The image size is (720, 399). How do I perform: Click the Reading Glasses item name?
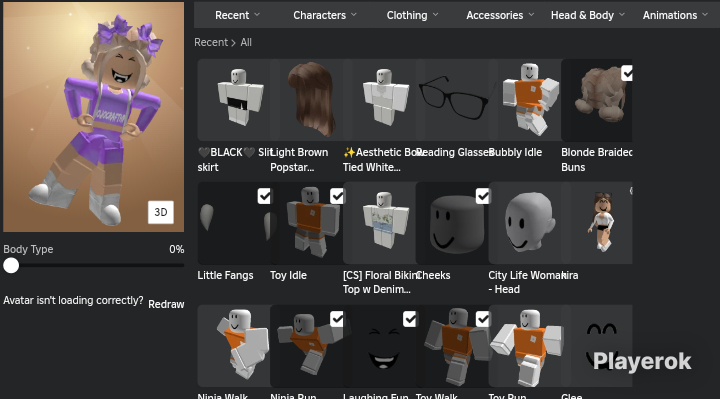455,152
